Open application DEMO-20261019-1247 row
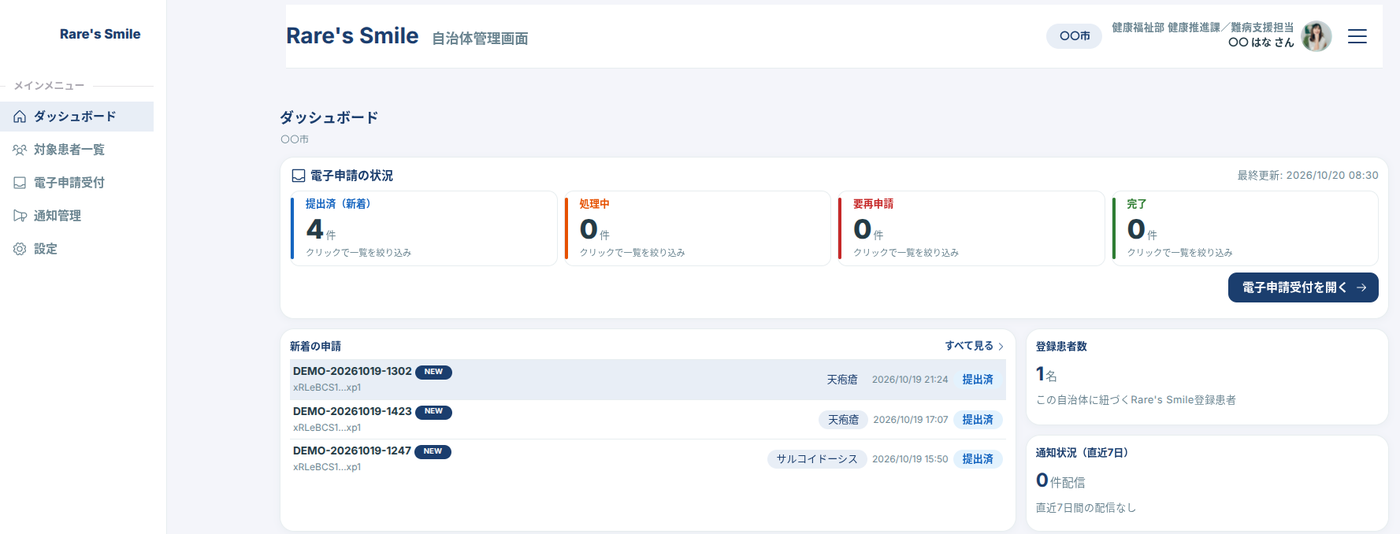The height and width of the screenshot is (534, 1400). pyautogui.click(x=648, y=459)
